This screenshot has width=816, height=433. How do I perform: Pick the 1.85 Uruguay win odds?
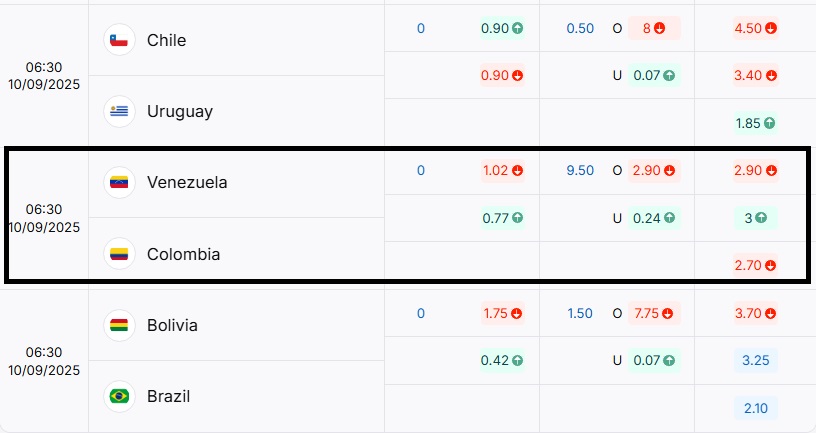coord(755,124)
